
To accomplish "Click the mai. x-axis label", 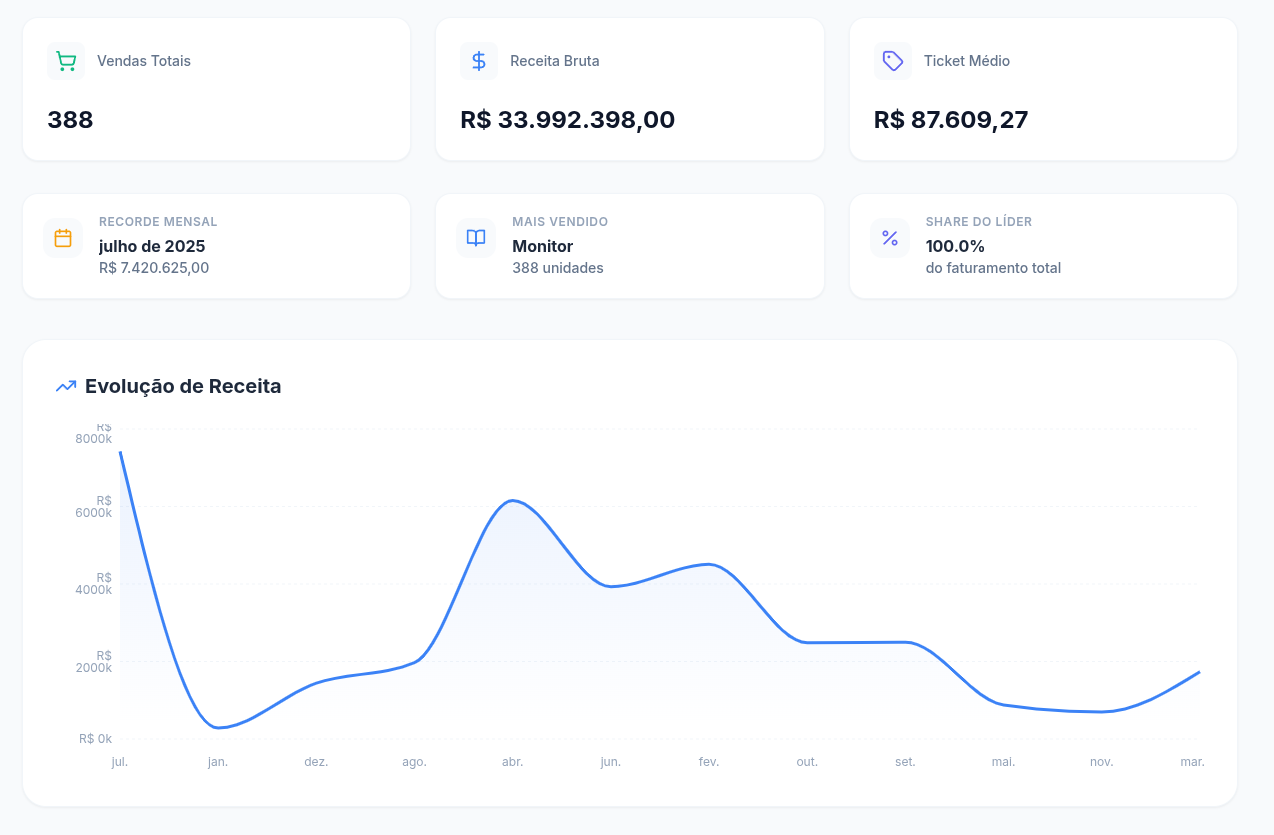I will click(1003, 762).
